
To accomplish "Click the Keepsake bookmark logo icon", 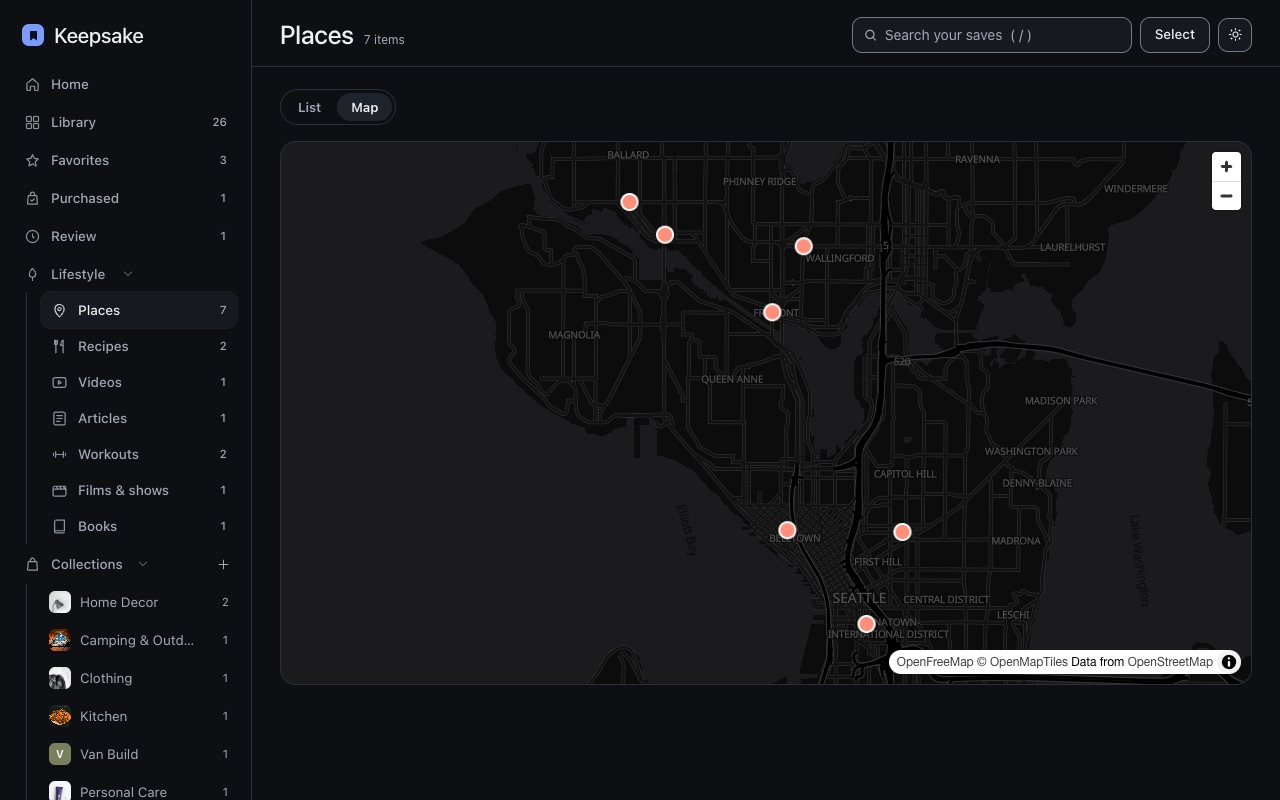I will (33, 36).
